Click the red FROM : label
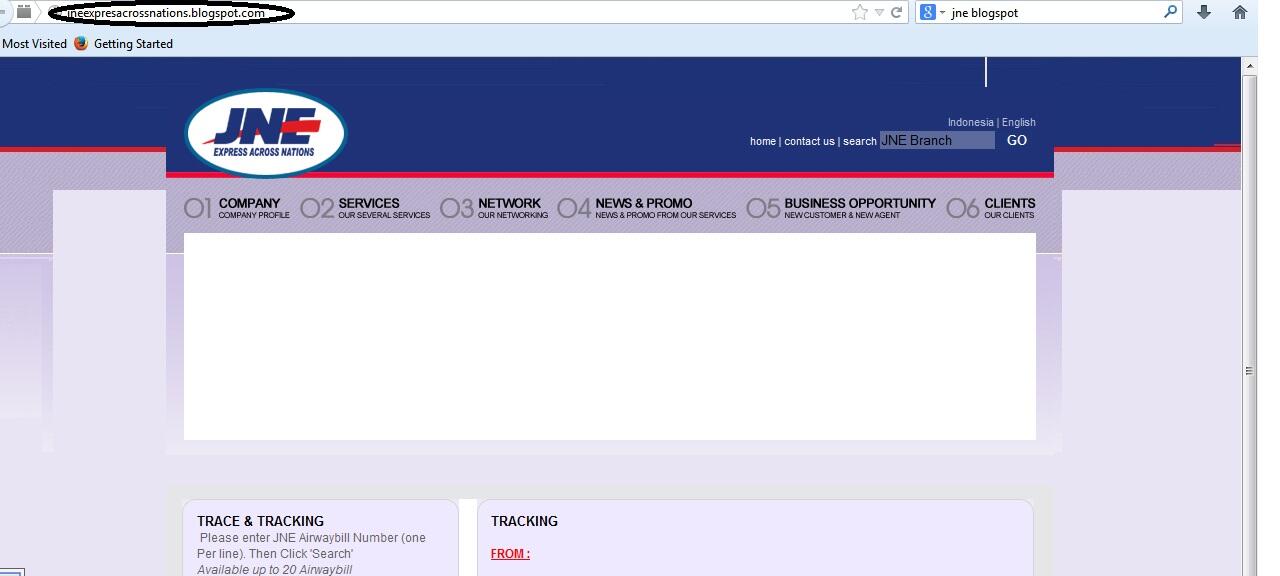This screenshot has width=1280, height=576. tap(510, 554)
